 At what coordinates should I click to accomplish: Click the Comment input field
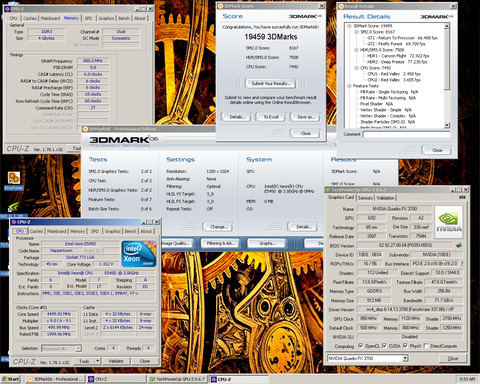(406, 134)
